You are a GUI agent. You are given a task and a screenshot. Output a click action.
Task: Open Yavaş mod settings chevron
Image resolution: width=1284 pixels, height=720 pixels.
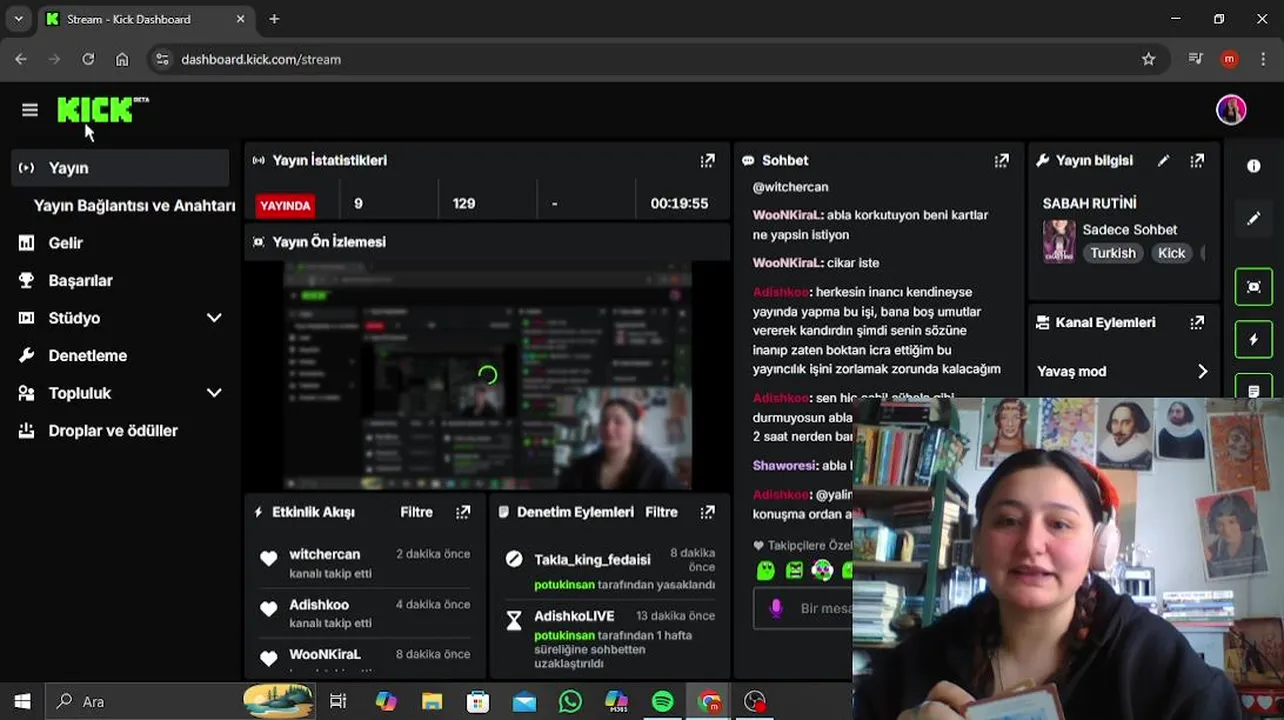pyautogui.click(x=1202, y=371)
